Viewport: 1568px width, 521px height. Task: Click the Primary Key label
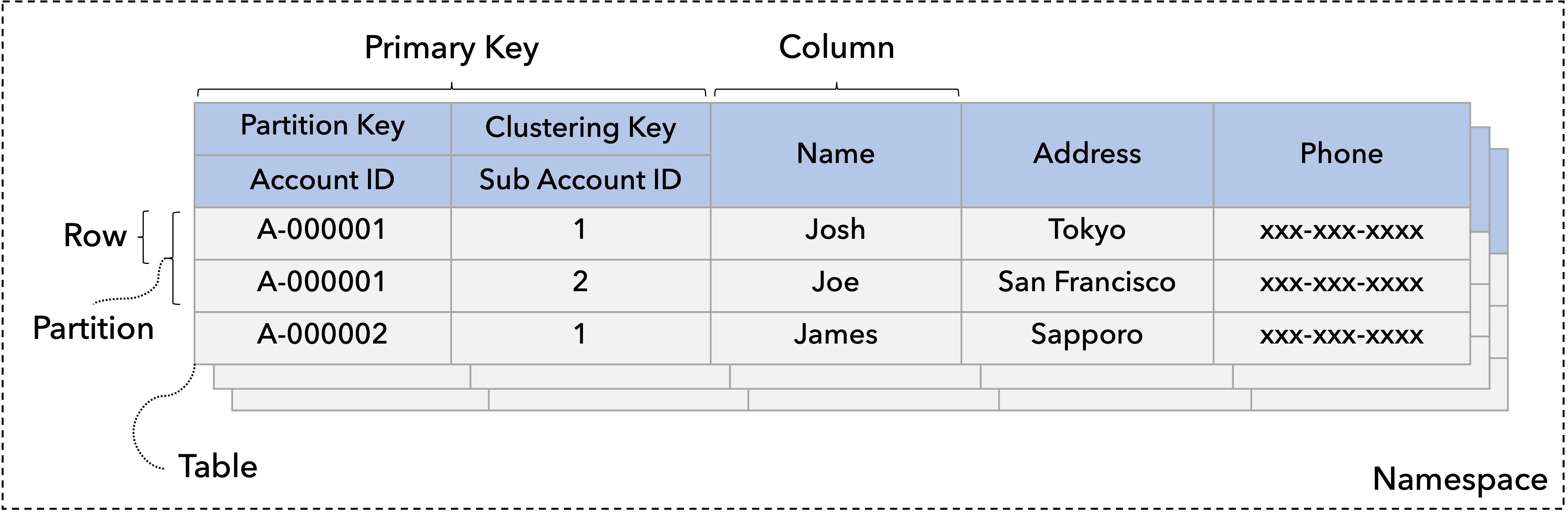(x=451, y=48)
